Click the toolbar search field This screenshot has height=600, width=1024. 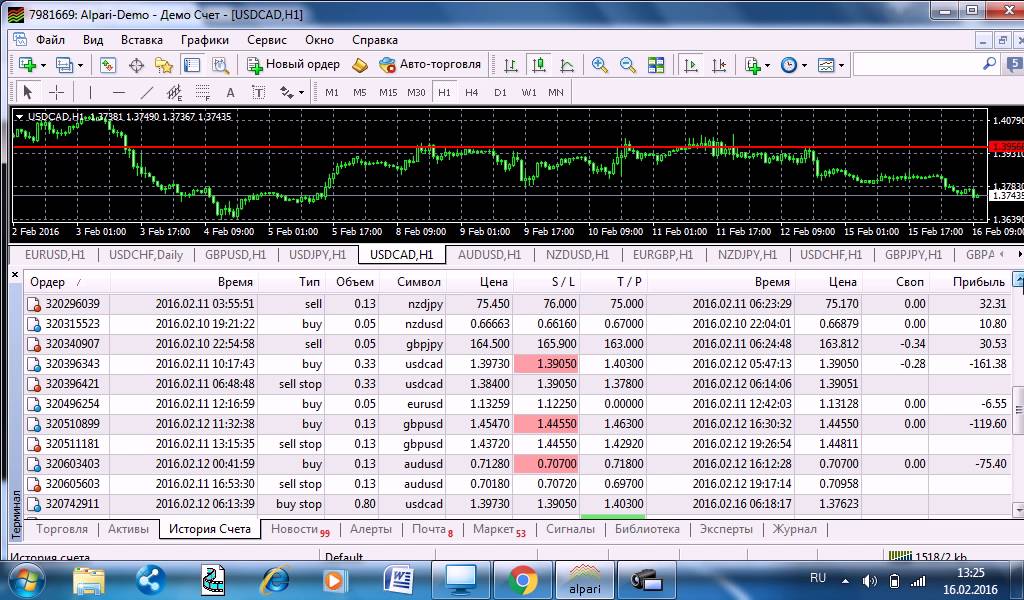click(x=917, y=64)
